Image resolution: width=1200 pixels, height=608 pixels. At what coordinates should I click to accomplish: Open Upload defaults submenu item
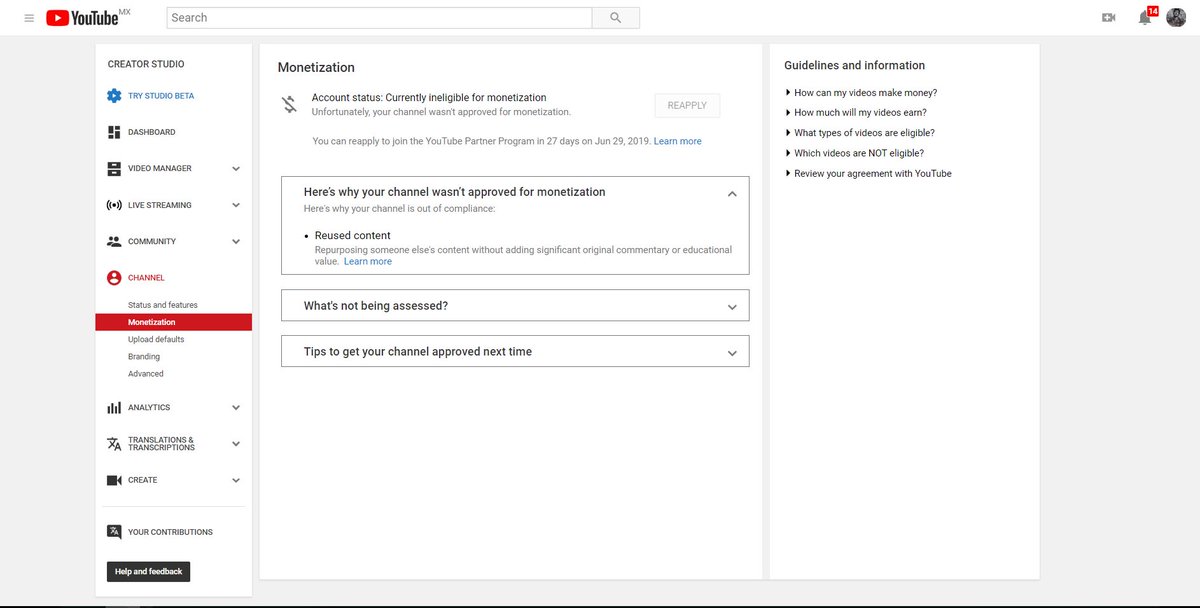click(x=156, y=339)
